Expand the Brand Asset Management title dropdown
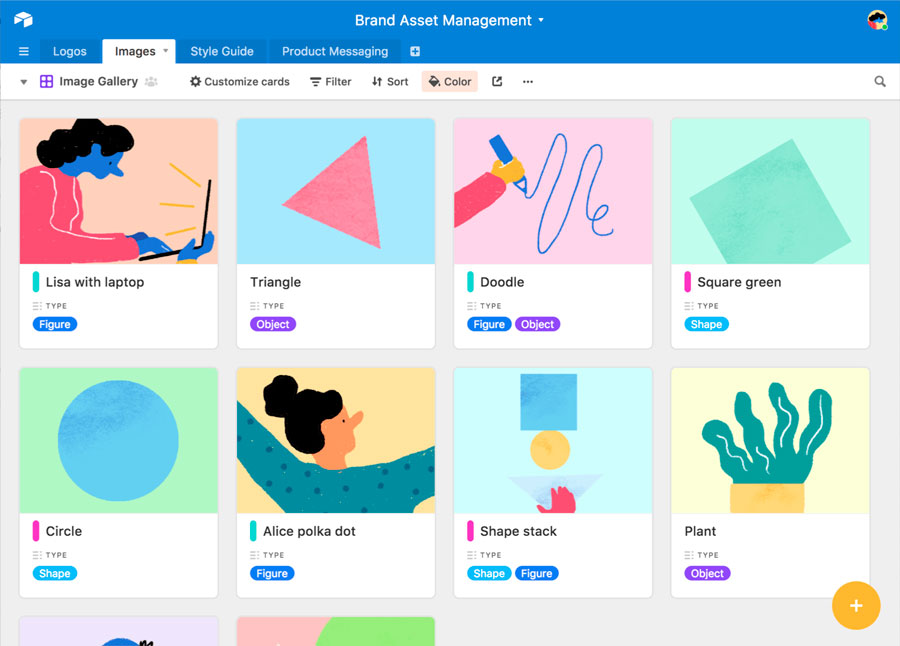Viewport: 900px width, 646px height. 541,20
